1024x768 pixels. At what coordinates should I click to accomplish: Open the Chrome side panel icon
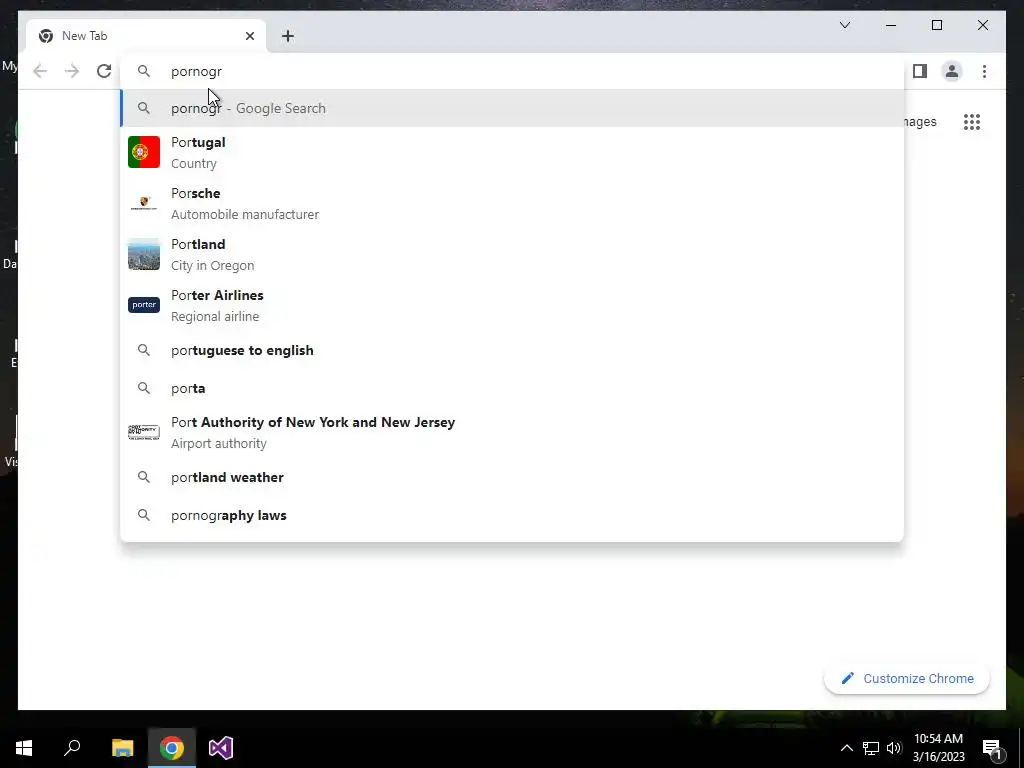pyautogui.click(x=920, y=71)
